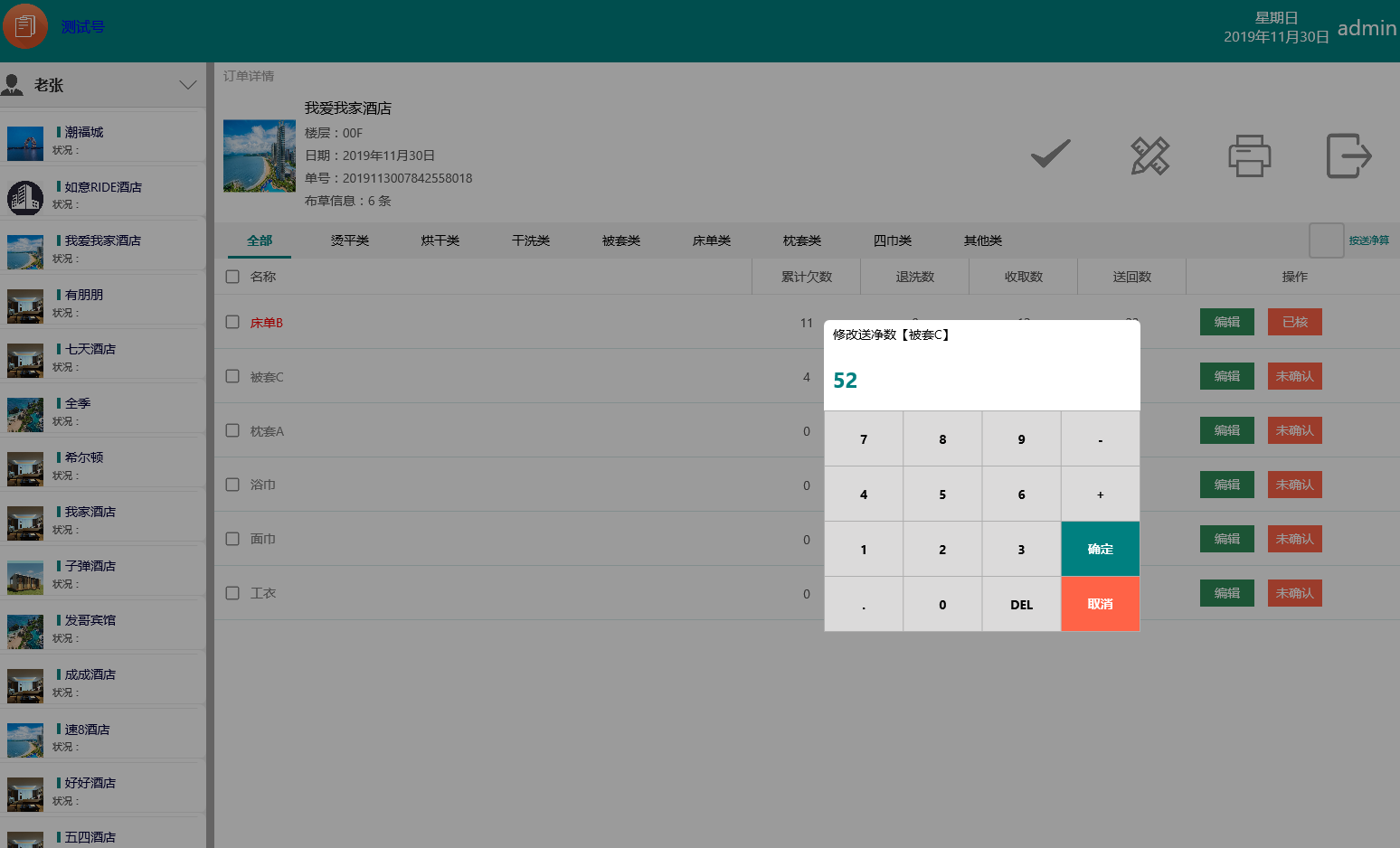Click the value field showing 52

(x=981, y=381)
